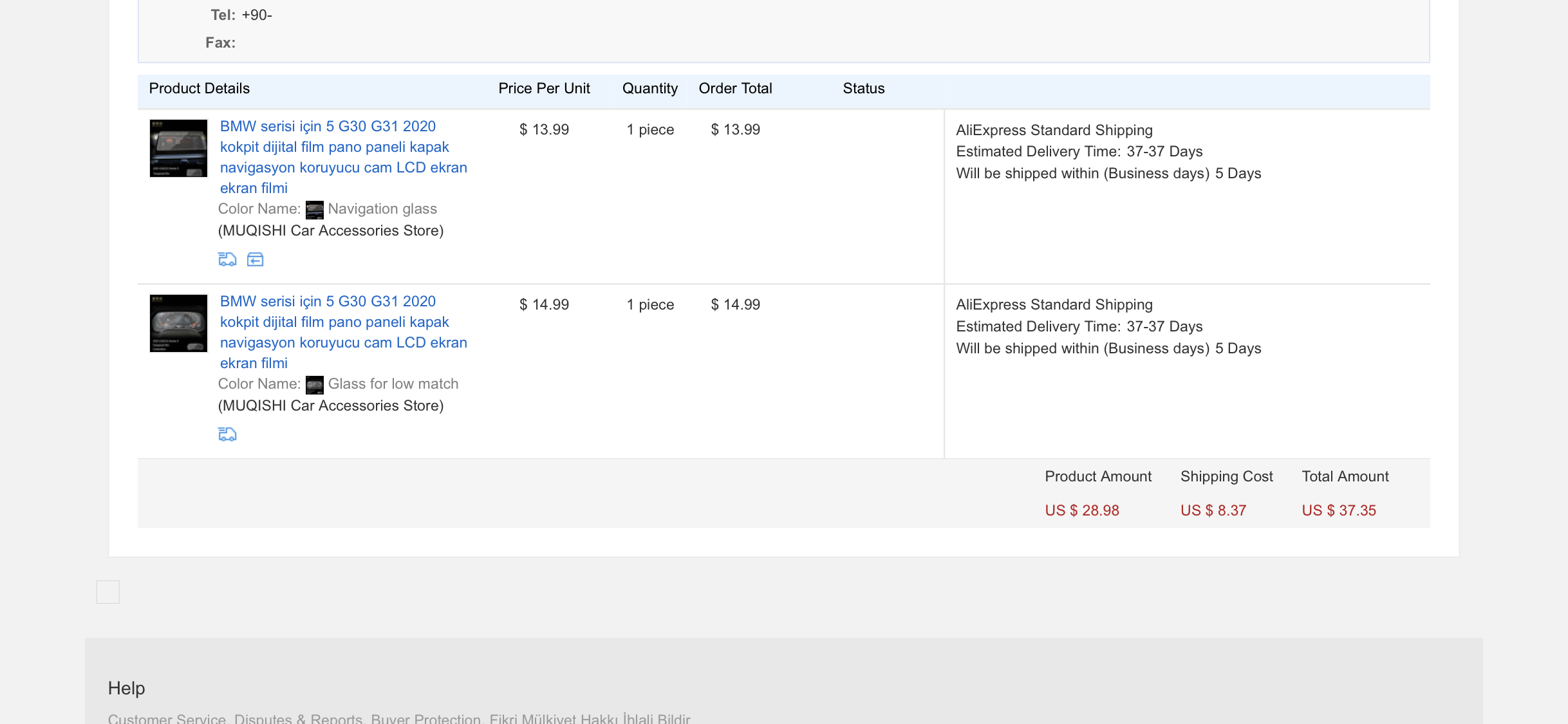Click MUQISHI Car Accessories Store under first product
This screenshot has width=1568, height=724.
tap(331, 230)
